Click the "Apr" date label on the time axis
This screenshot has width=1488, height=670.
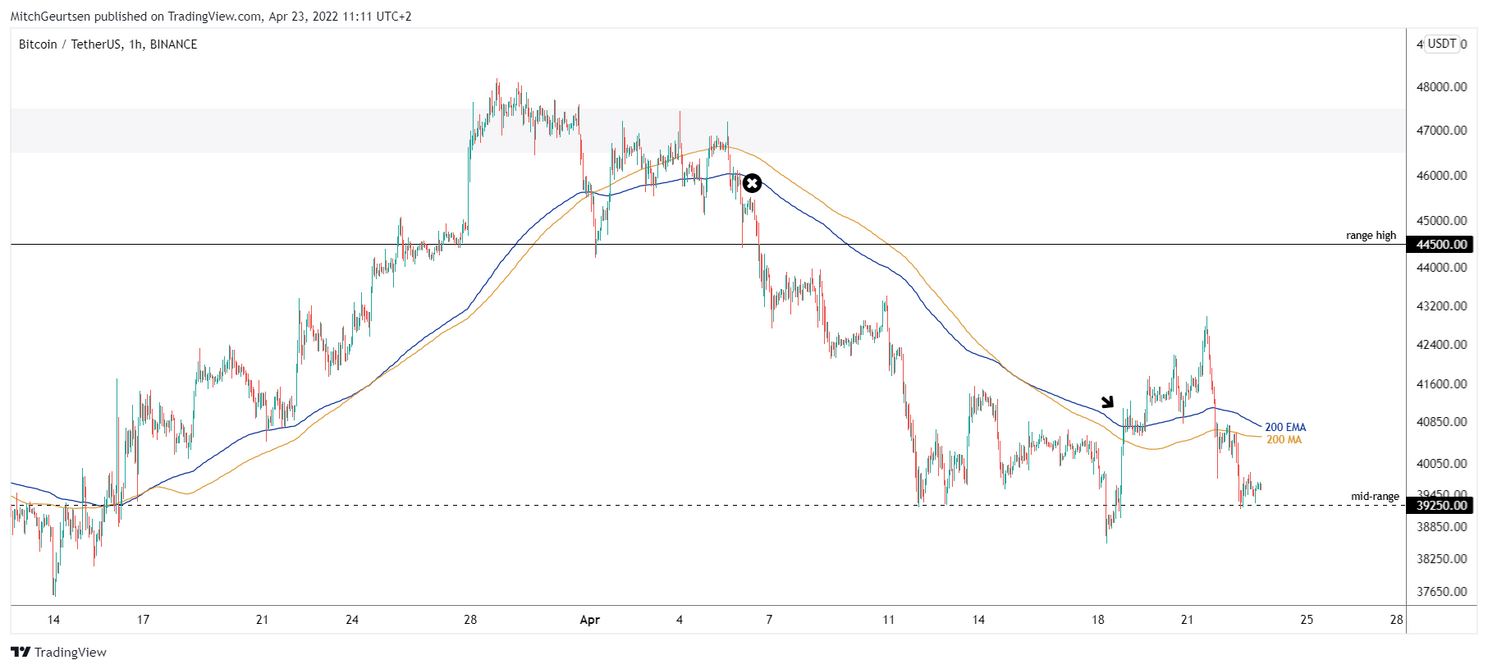[590, 620]
